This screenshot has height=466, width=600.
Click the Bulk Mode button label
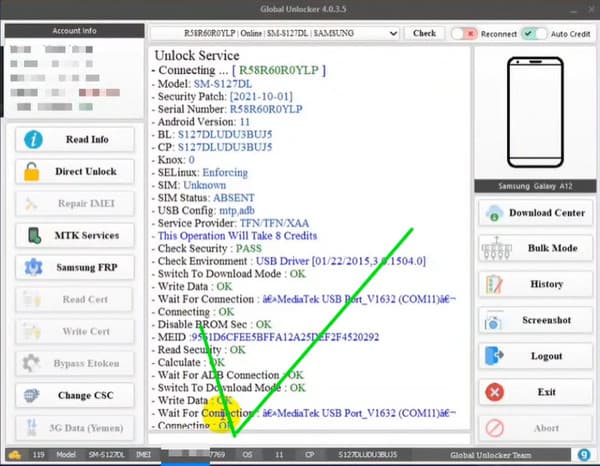(x=553, y=248)
